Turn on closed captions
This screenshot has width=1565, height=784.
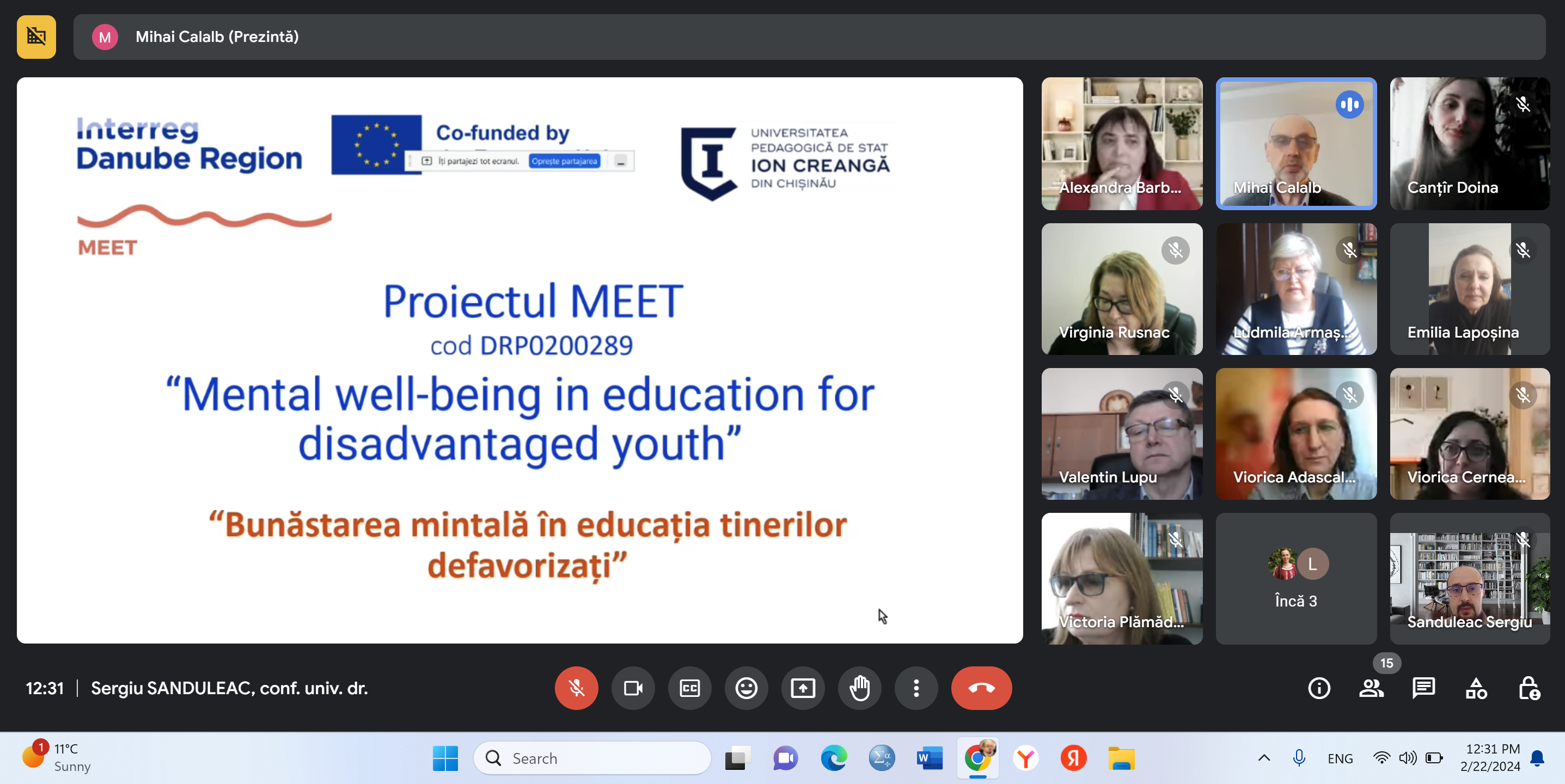689,688
